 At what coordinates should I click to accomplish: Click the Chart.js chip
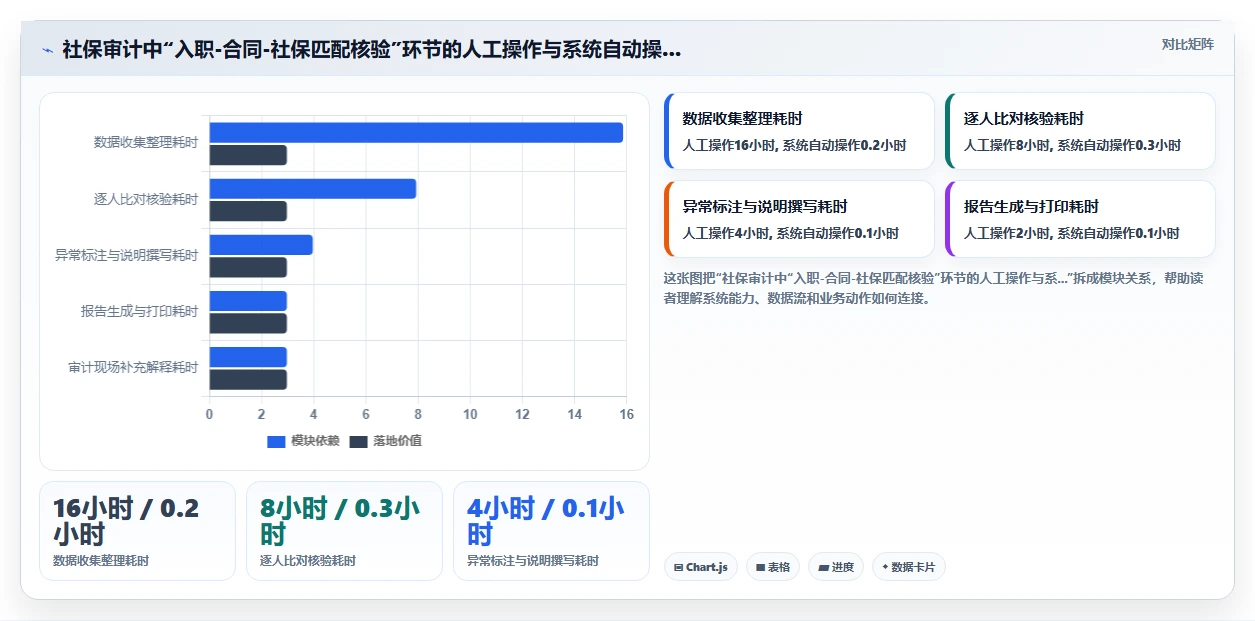pos(701,567)
